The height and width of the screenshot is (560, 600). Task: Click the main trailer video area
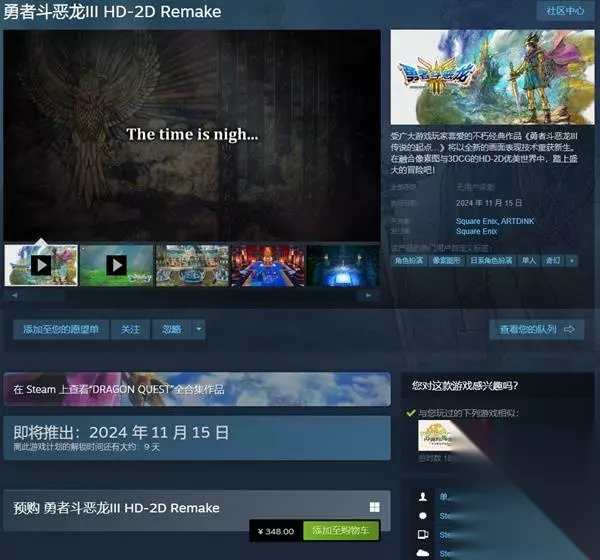192,136
